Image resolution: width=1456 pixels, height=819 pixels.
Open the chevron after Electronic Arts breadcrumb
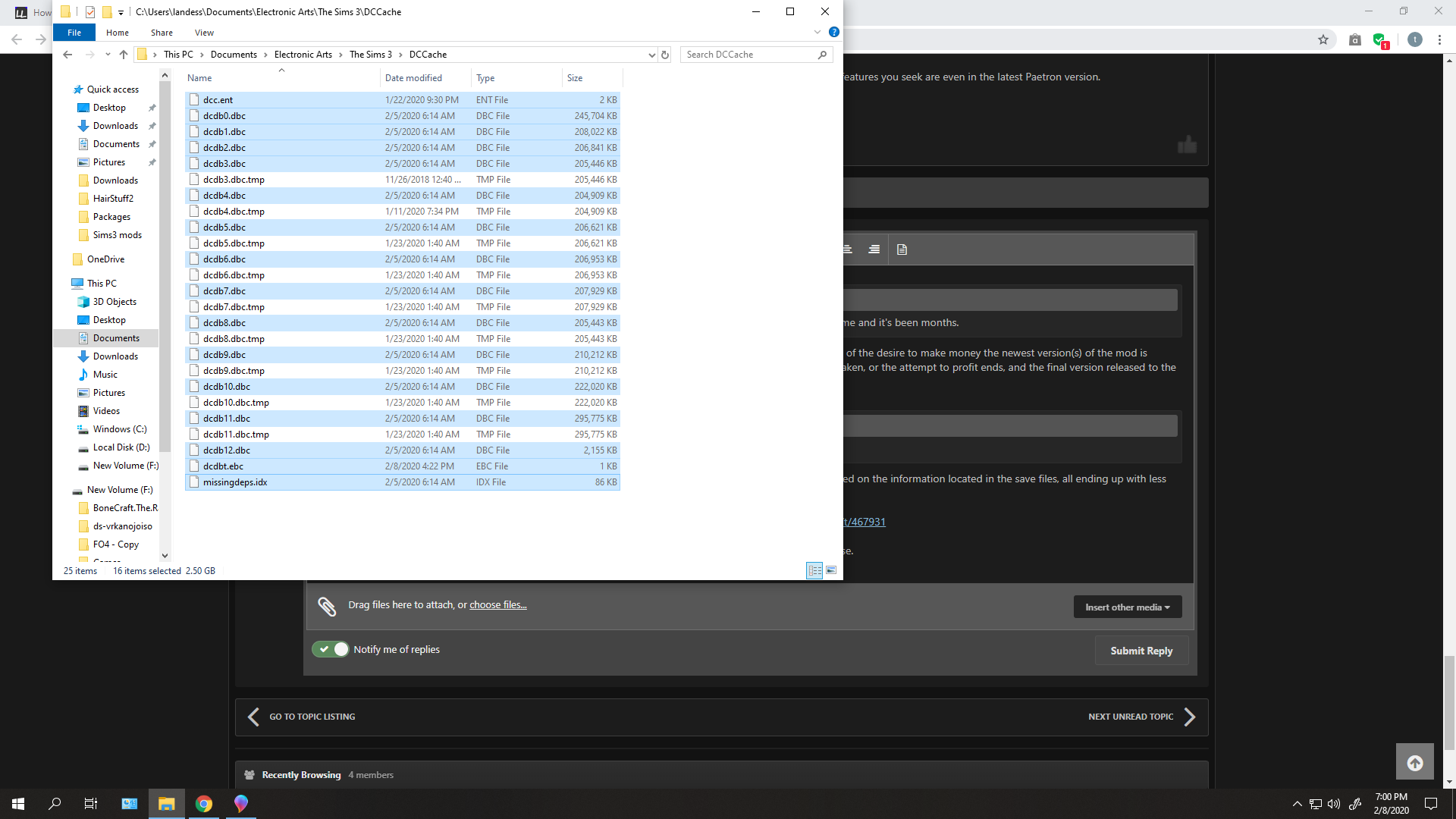coord(341,55)
